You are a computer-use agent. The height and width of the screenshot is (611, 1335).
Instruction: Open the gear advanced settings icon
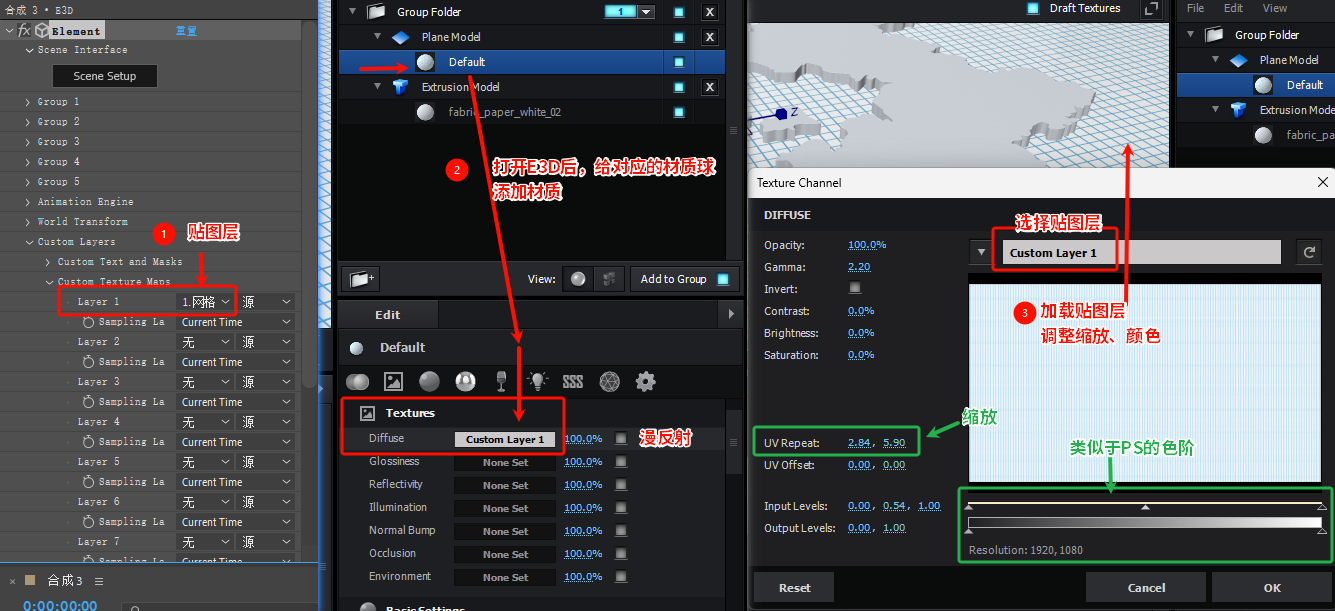pyautogui.click(x=646, y=381)
